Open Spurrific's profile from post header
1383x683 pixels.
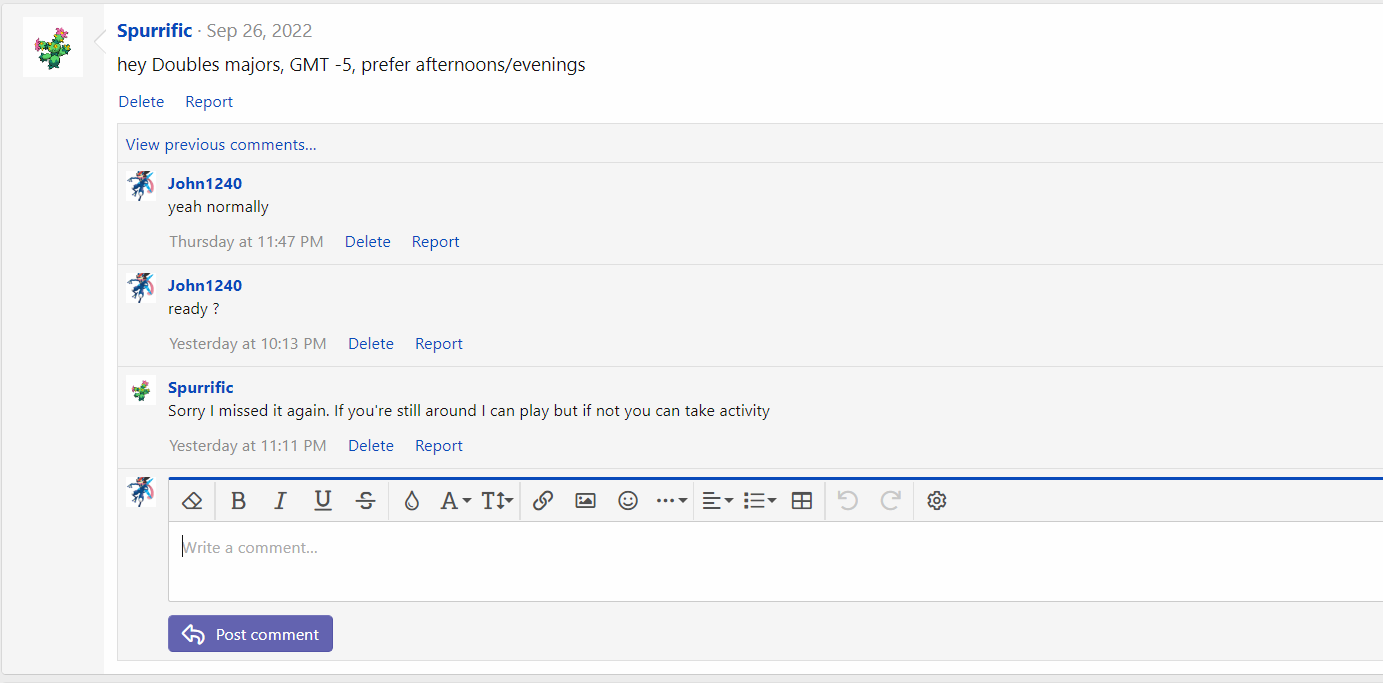(x=154, y=31)
